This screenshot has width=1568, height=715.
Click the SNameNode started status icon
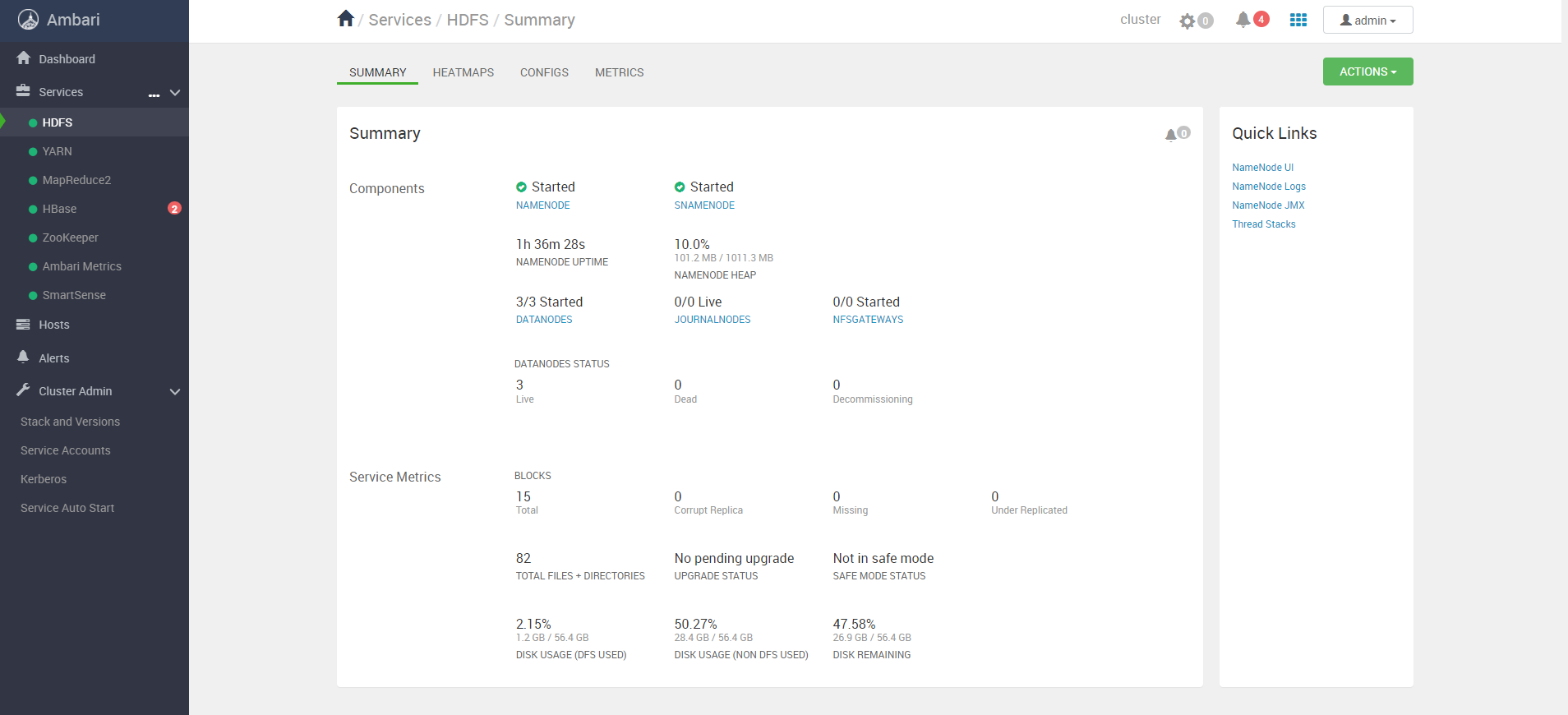pos(680,187)
